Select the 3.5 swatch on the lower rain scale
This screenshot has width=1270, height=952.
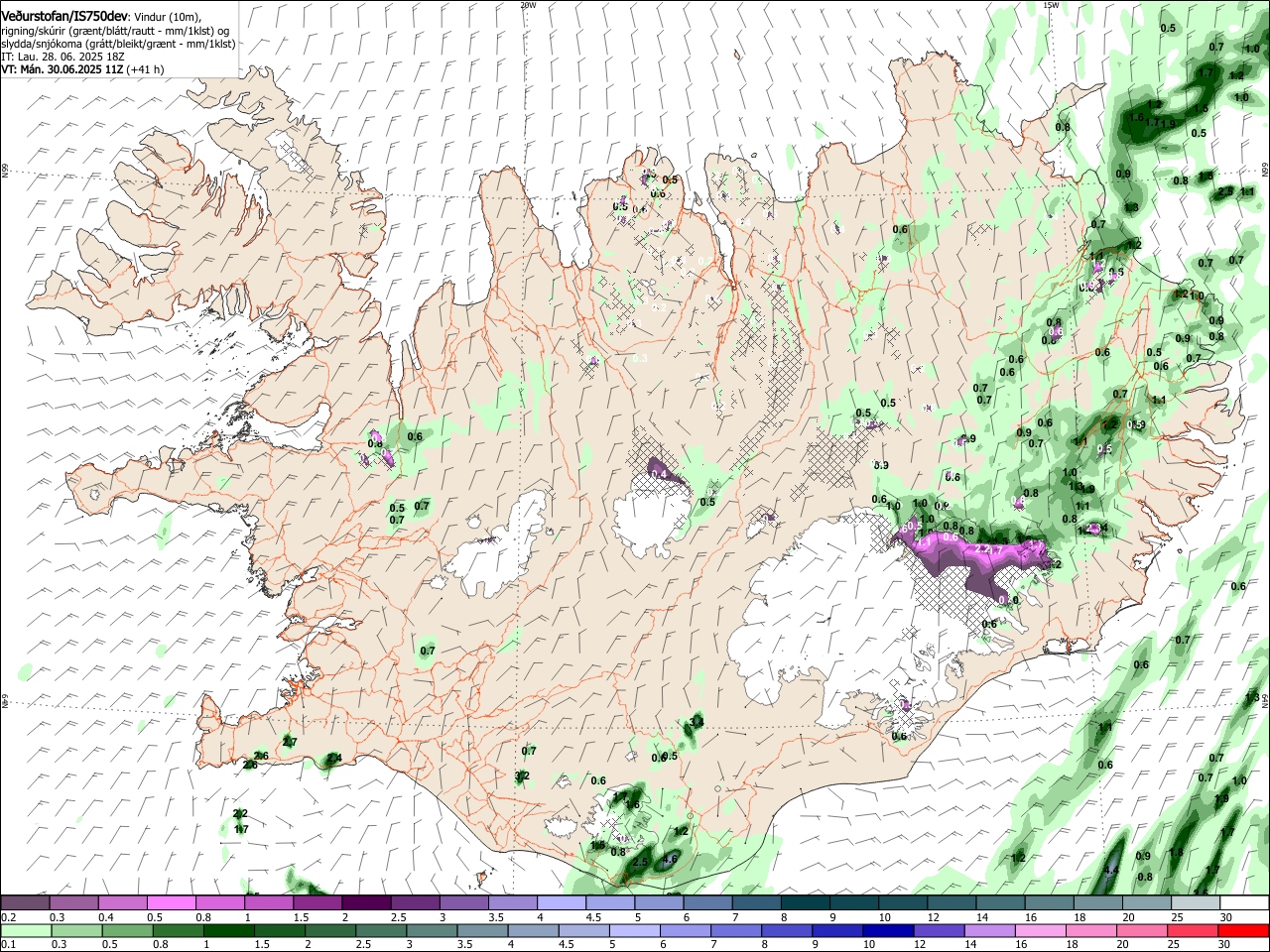click(481, 930)
